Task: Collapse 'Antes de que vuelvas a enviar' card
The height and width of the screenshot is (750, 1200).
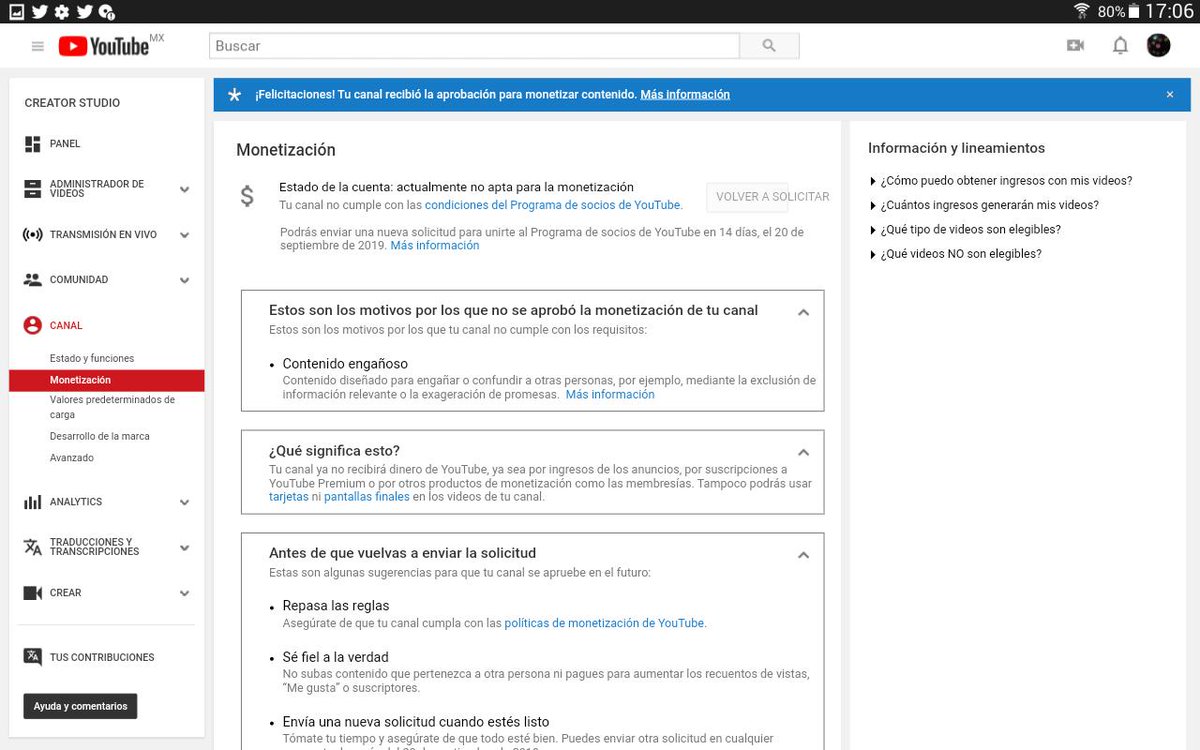Action: coord(803,555)
